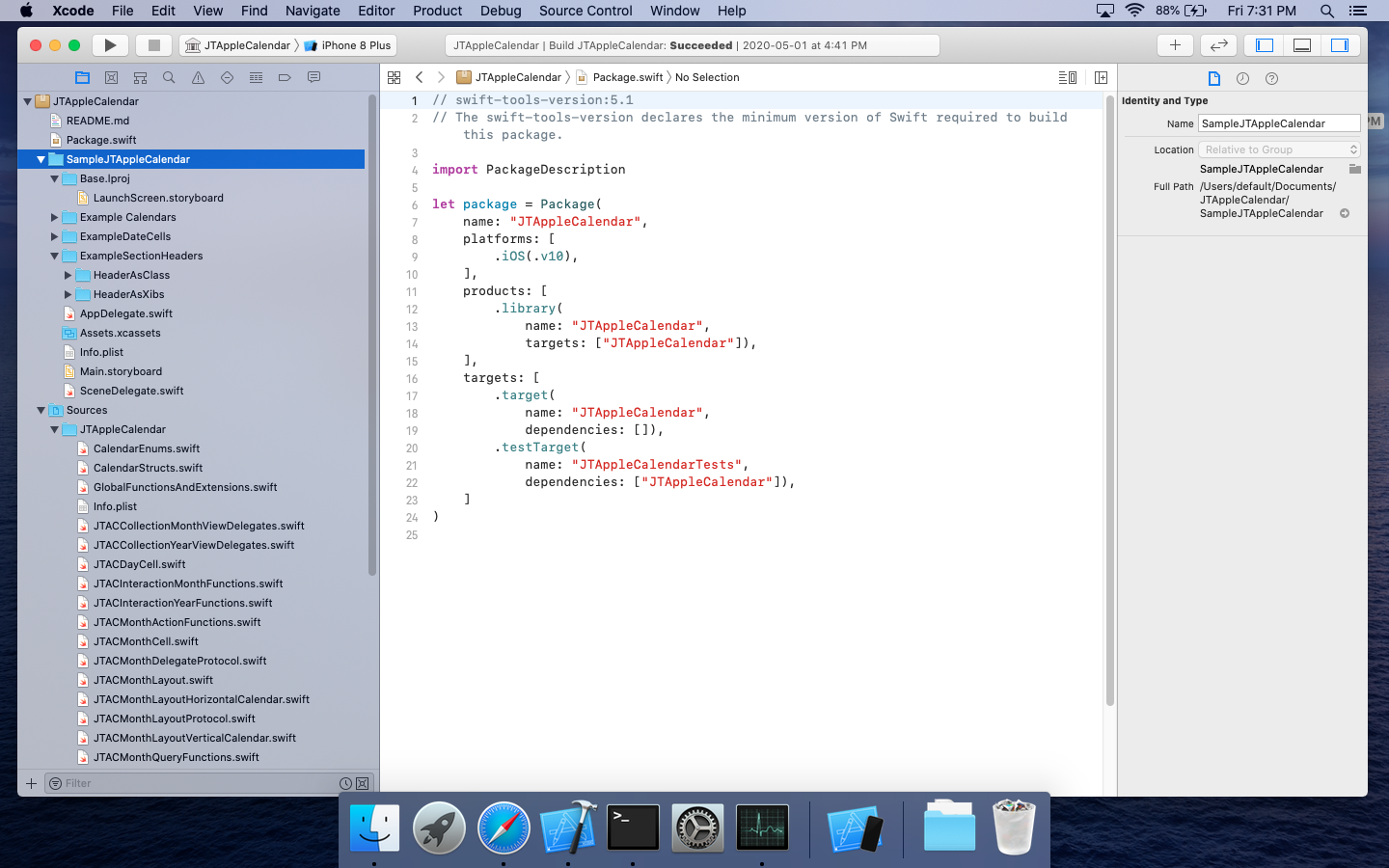
Task: Collapse the Sources group
Action: 41,410
